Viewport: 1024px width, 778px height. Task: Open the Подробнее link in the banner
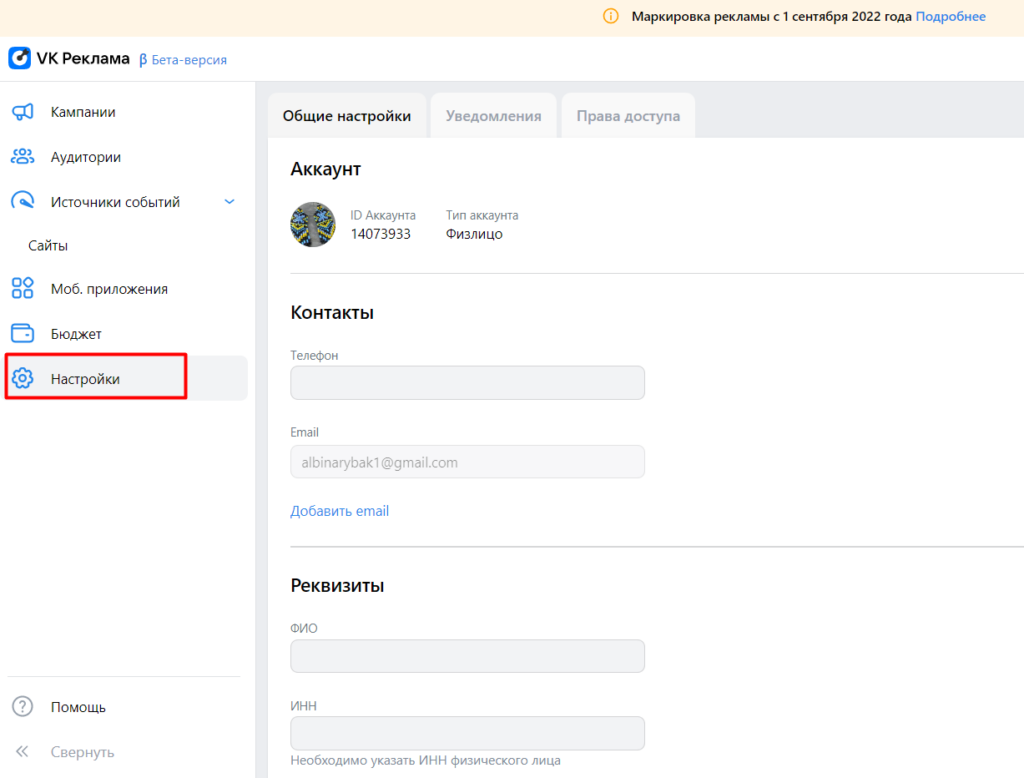pyautogui.click(x=950, y=17)
